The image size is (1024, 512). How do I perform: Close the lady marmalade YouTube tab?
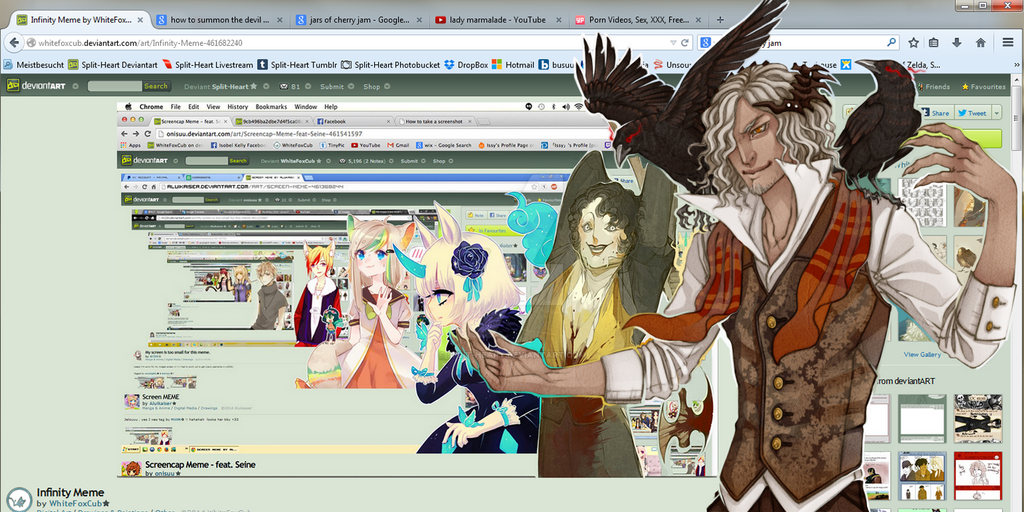[559, 20]
